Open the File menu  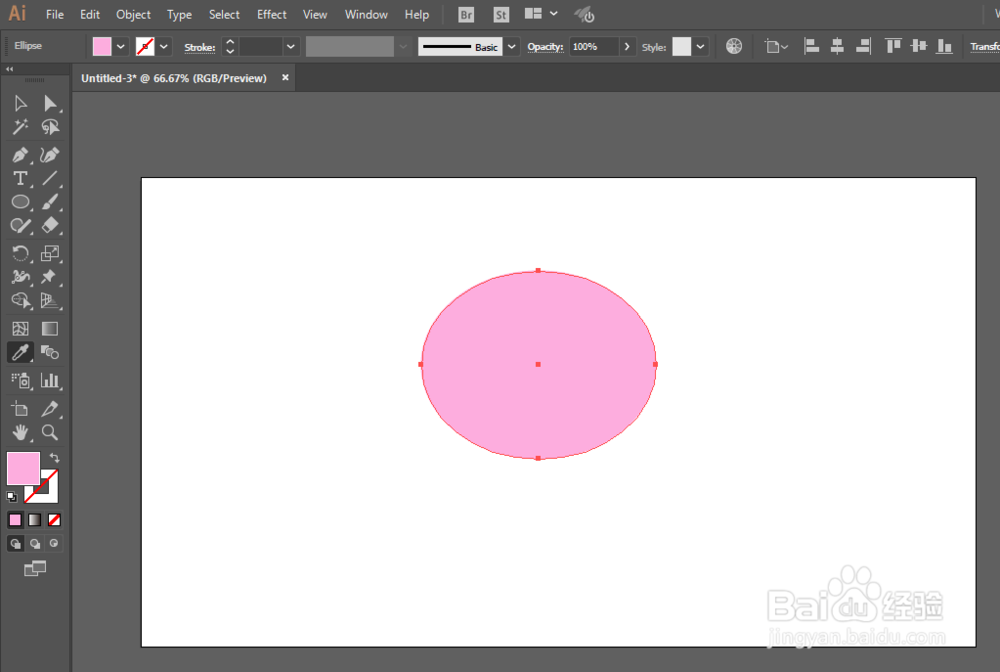(x=55, y=14)
